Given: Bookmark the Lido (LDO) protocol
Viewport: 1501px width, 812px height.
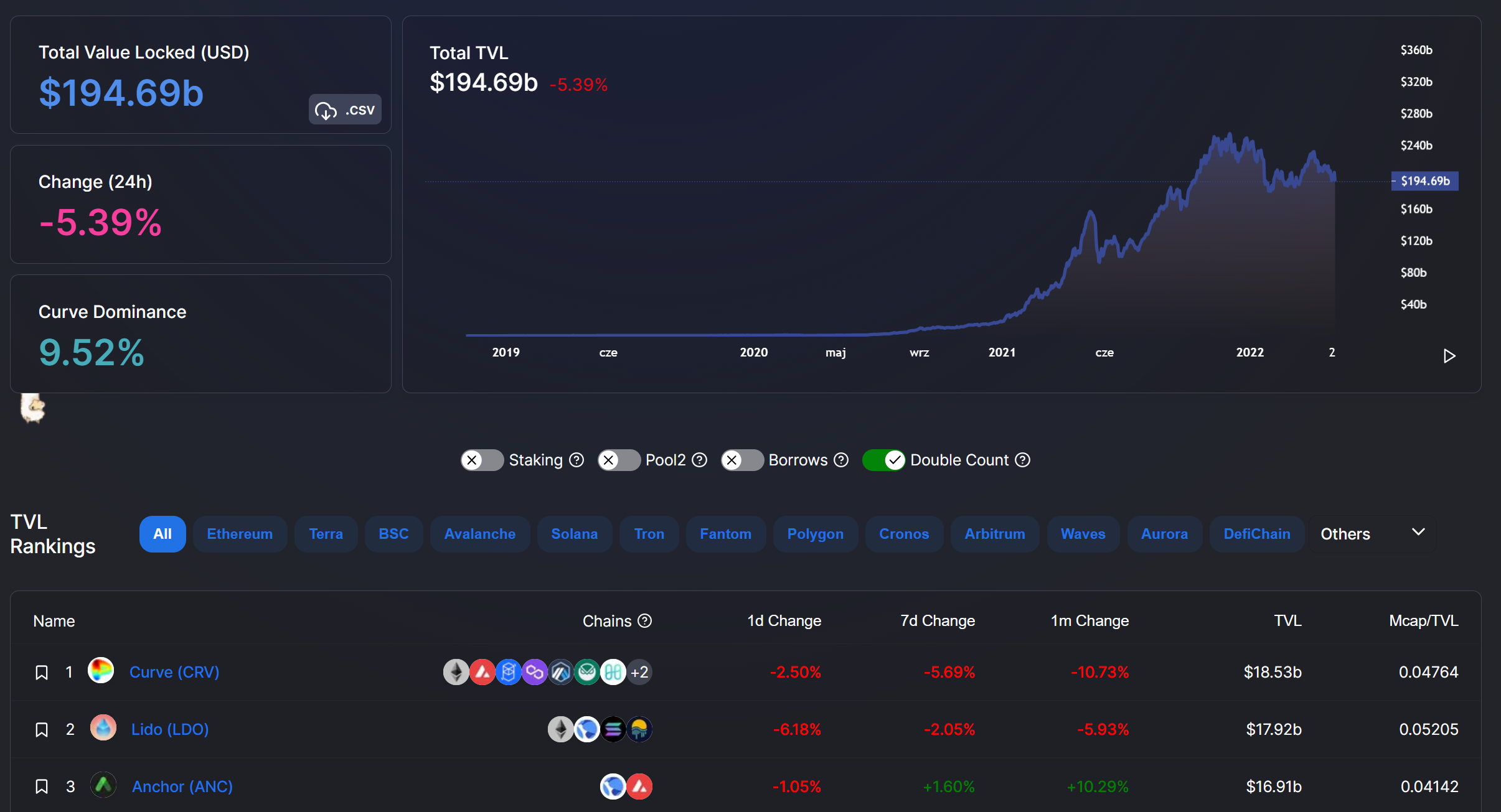Looking at the screenshot, I should [x=42, y=730].
